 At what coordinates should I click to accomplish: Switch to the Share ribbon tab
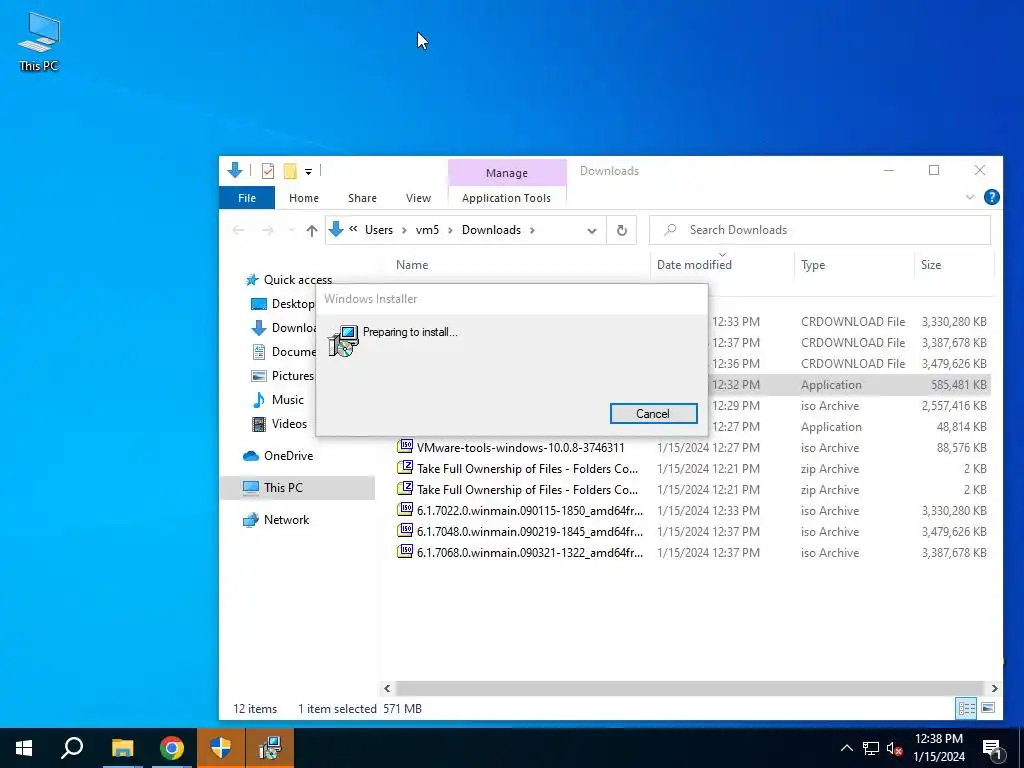(x=362, y=198)
